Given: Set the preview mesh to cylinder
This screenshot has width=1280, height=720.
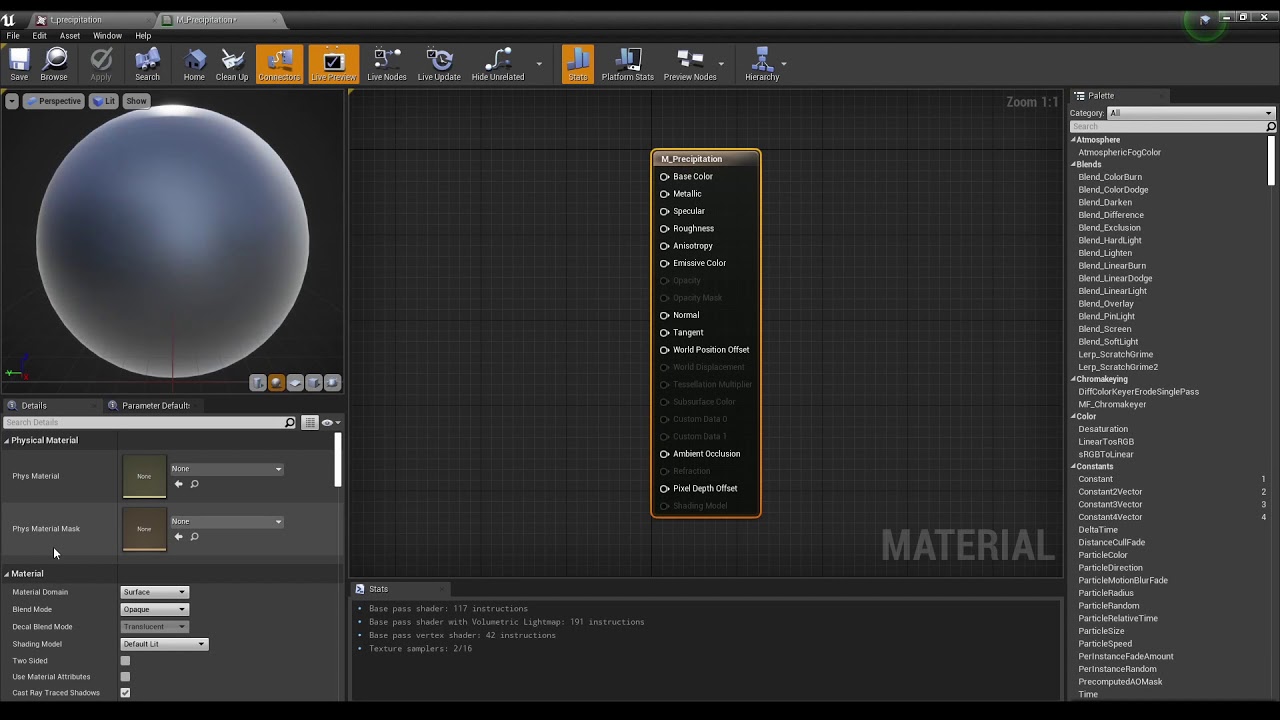Looking at the screenshot, I should pos(258,383).
